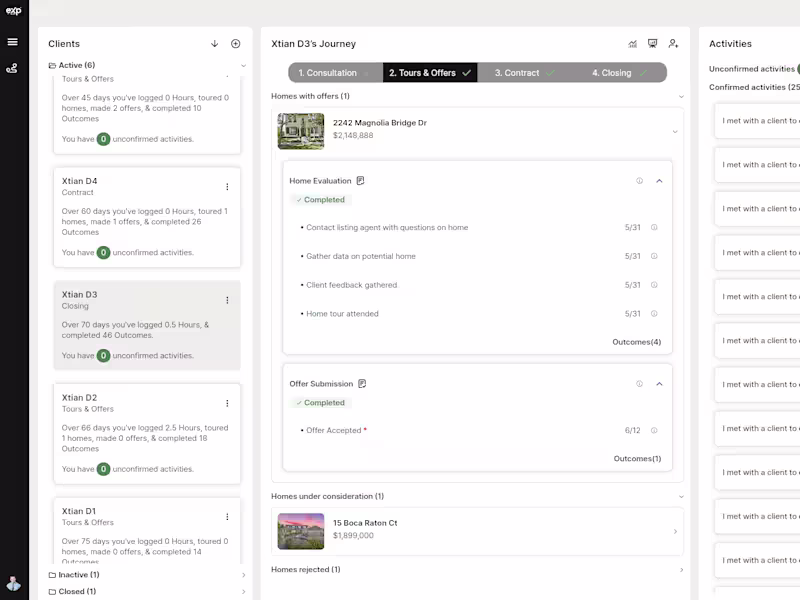Add a new client with plus icon
800x600 pixels.
236,44
